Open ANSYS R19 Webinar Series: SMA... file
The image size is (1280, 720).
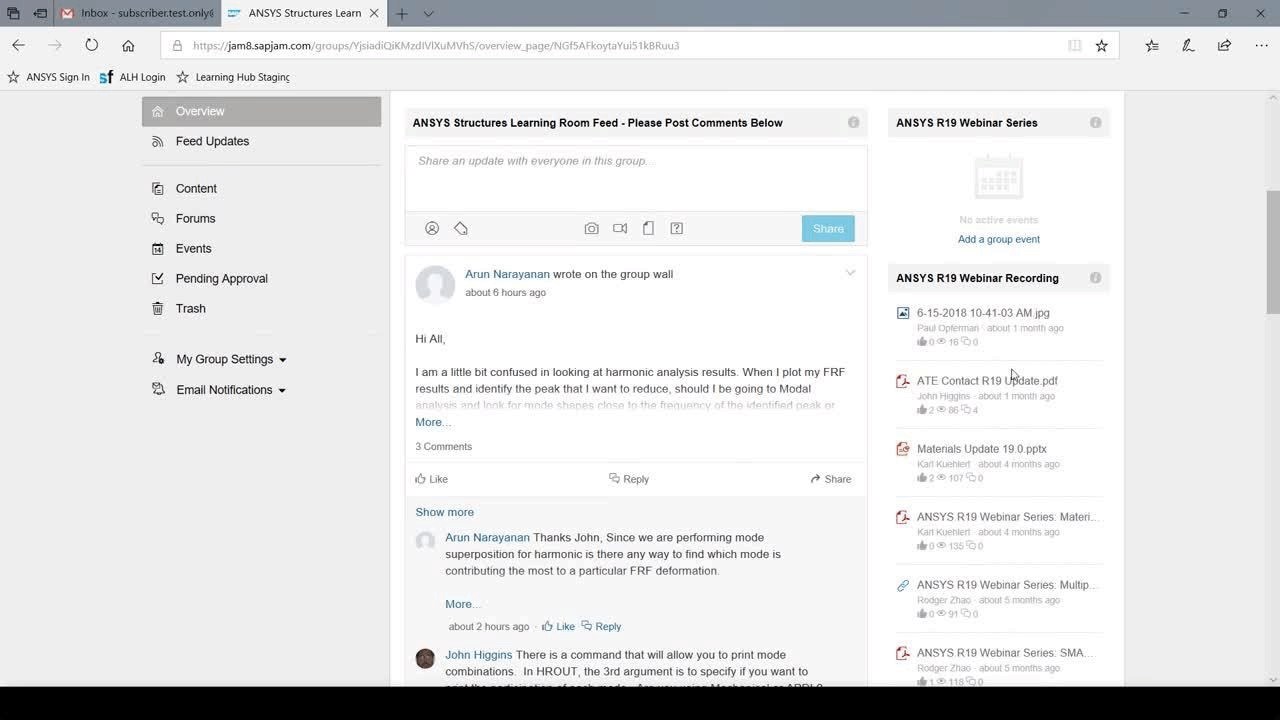coord(1005,653)
